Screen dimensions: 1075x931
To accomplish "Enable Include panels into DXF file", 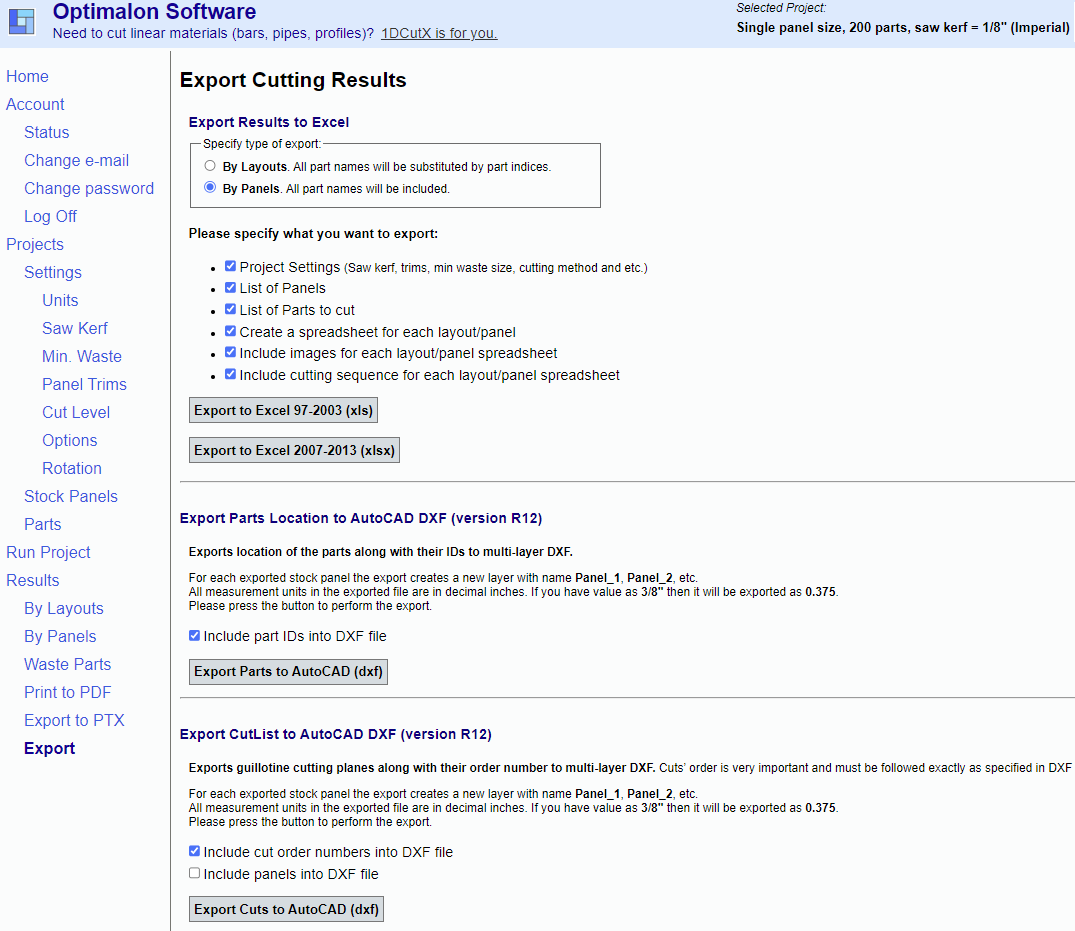I will point(195,873).
